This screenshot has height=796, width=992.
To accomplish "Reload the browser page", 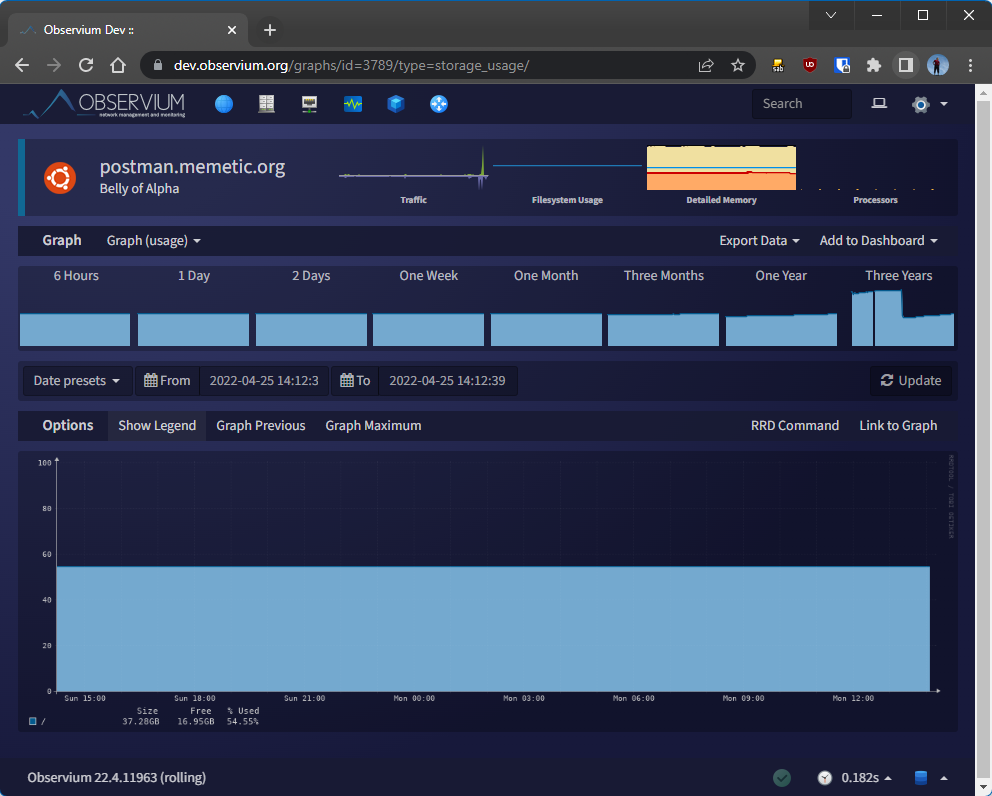I will (x=86, y=65).
